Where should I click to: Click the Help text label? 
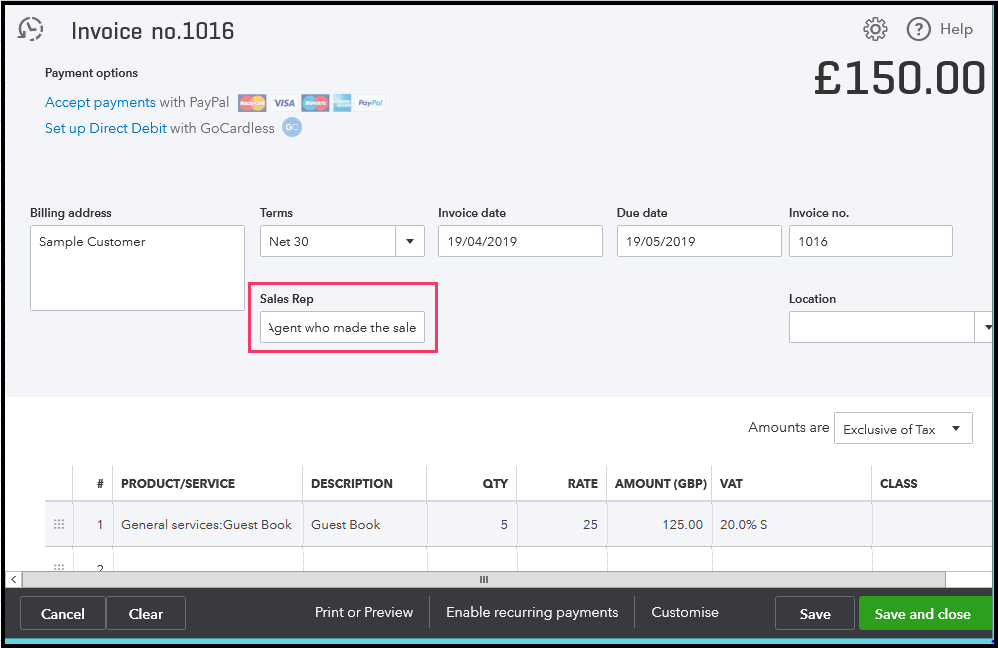pos(956,29)
